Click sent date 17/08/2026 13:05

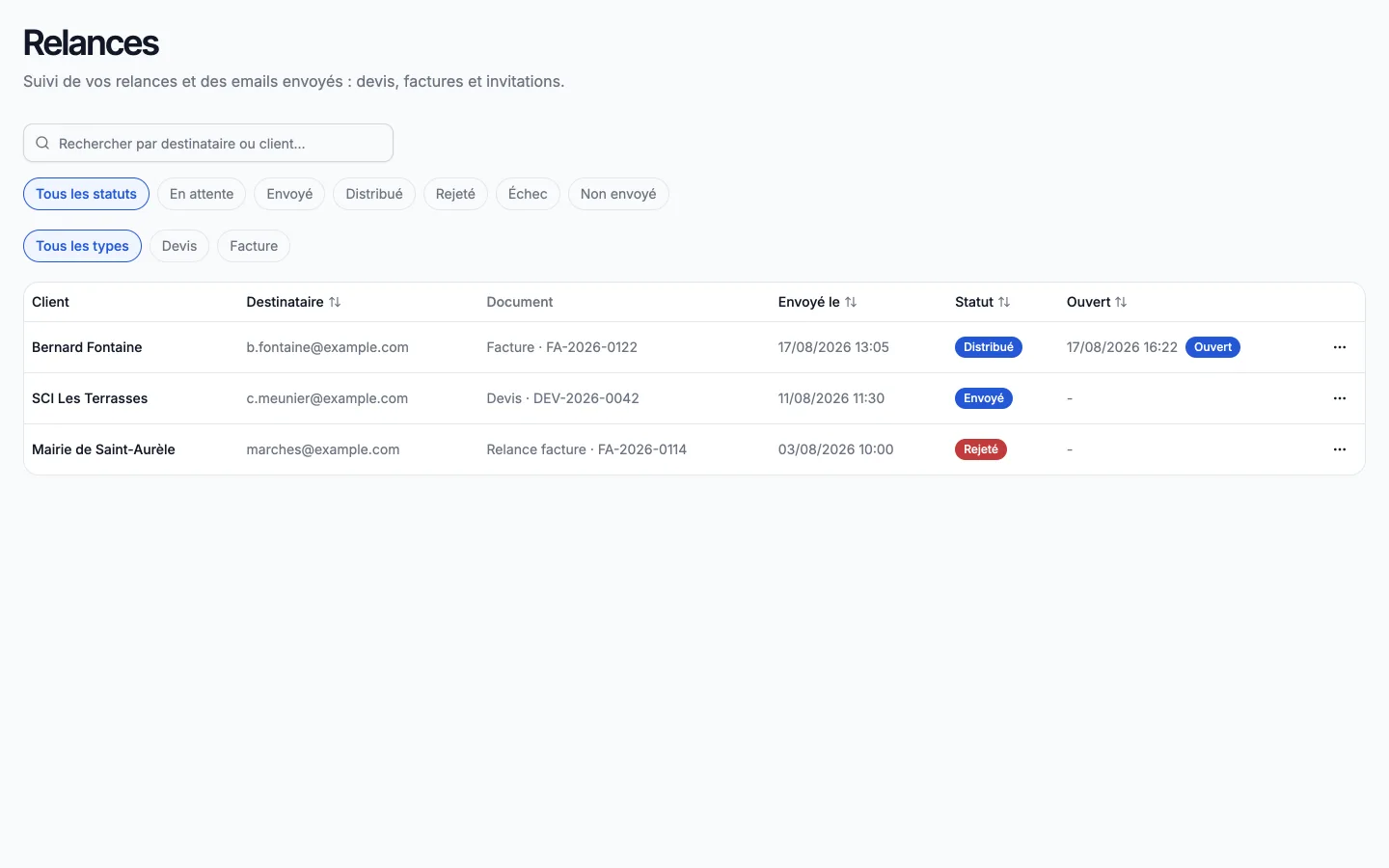click(833, 347)
